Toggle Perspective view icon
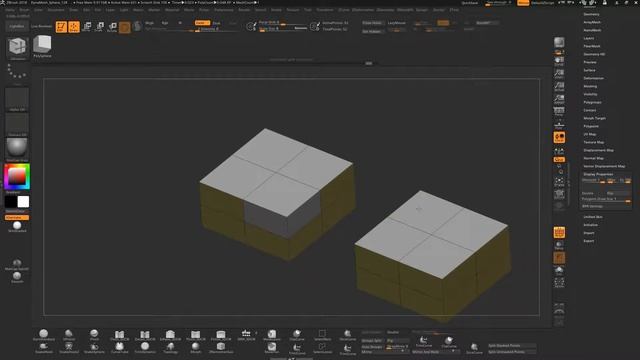This screenshot has height=360, width=640. click(559, 112)
